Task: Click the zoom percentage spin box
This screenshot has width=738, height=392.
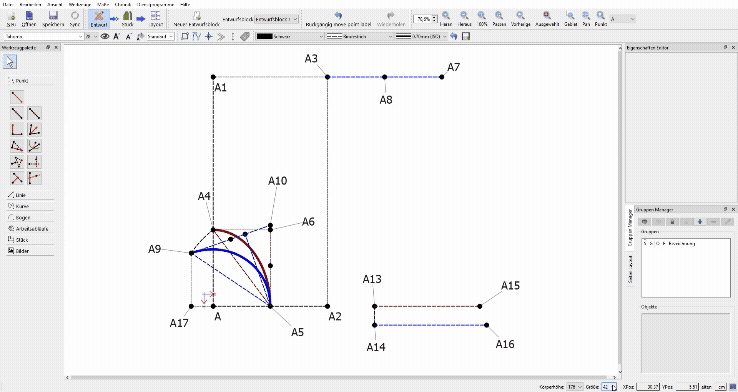Action: [x=425, y=19]
